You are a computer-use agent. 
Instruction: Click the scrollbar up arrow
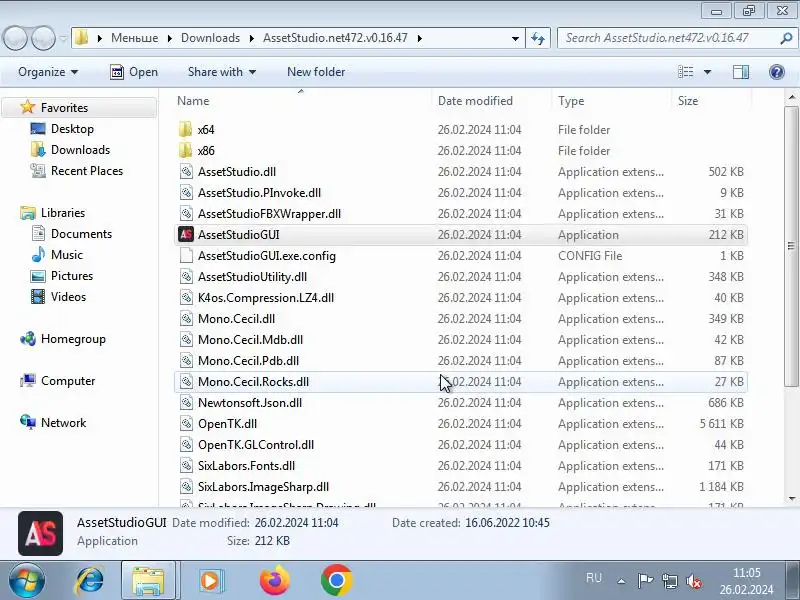[x=791, y=97]
